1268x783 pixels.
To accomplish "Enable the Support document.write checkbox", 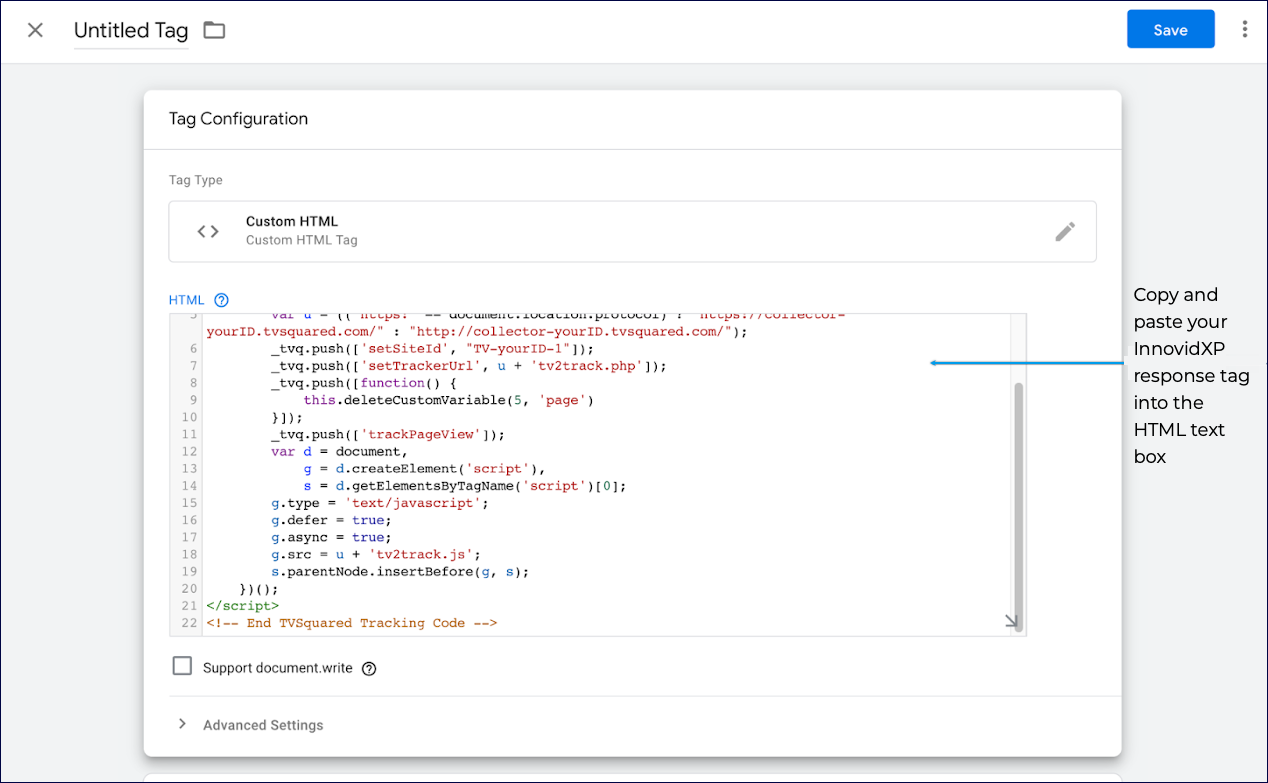I will click(182, 667).
